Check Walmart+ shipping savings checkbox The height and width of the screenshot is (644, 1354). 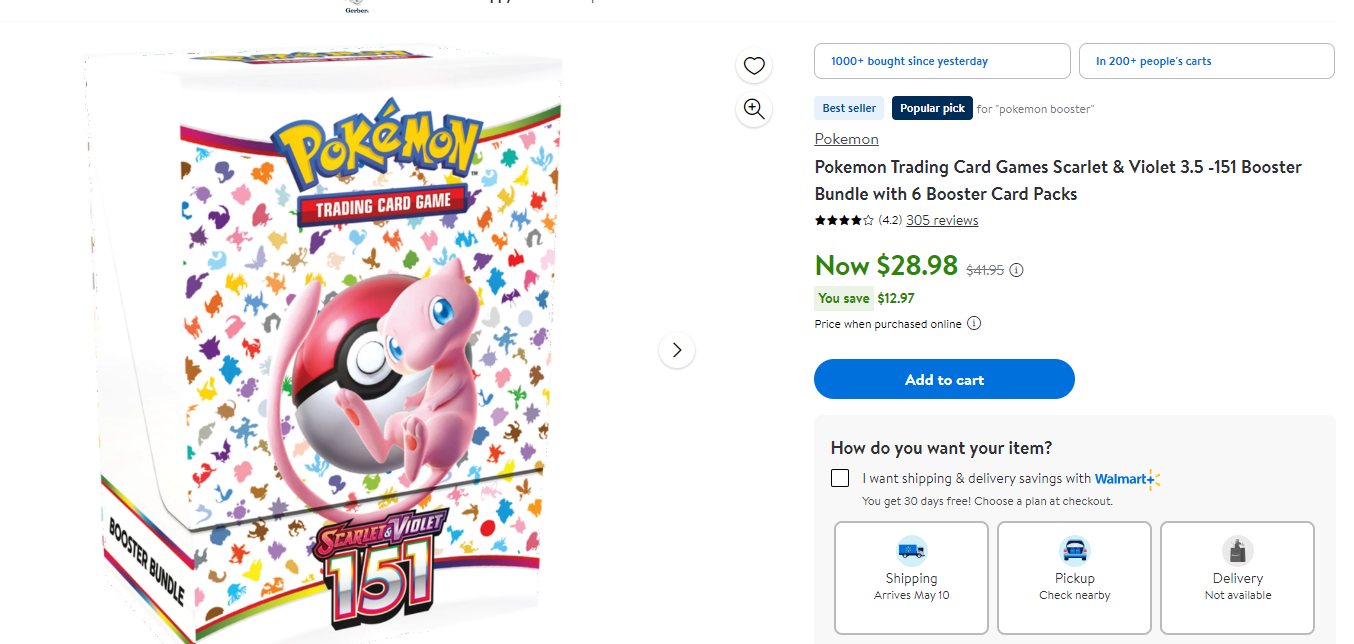point(840,478)
